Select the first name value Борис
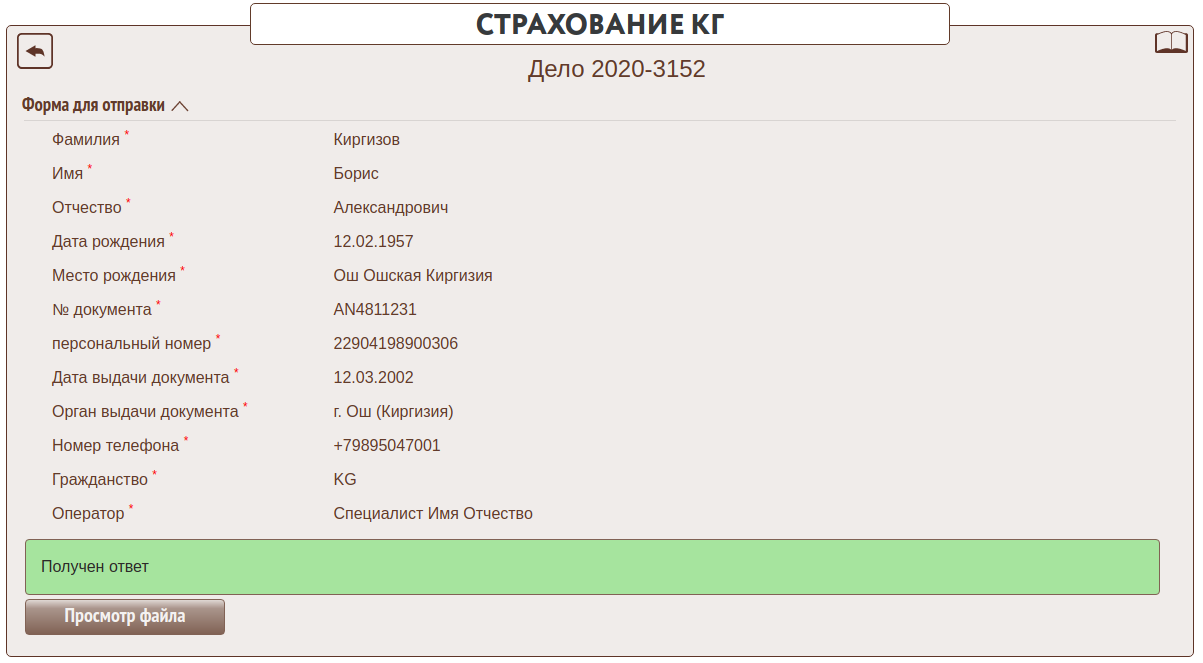 coord(356,174)
